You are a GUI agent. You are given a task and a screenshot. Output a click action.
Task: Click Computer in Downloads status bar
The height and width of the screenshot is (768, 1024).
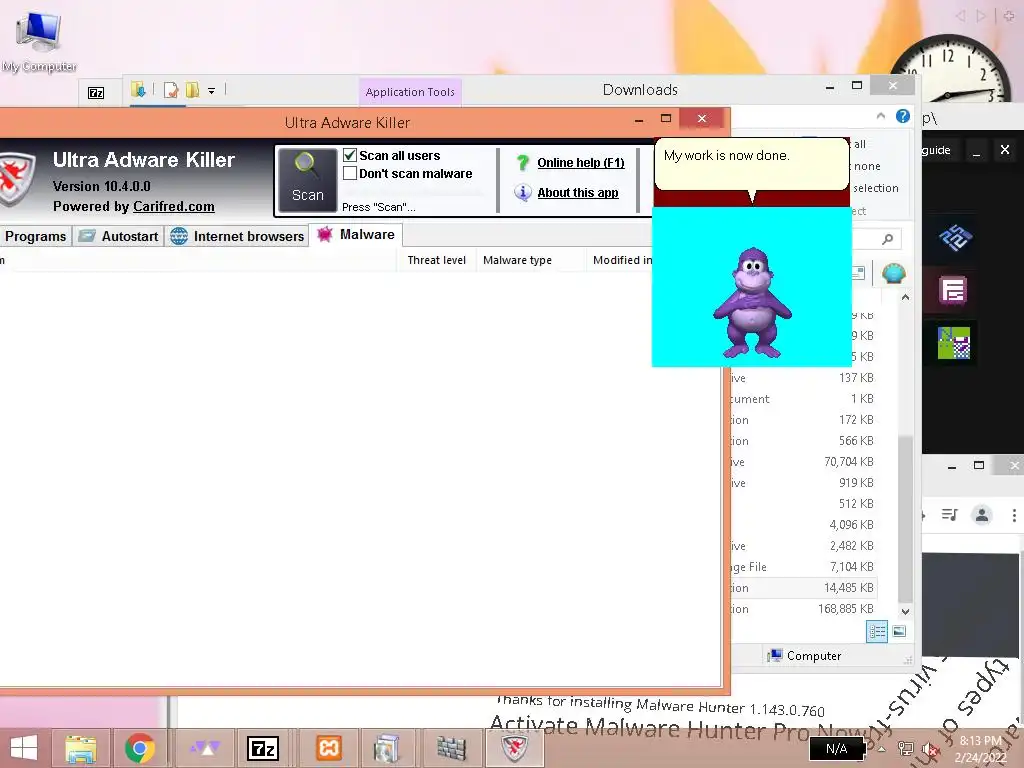tap(805, 656)
